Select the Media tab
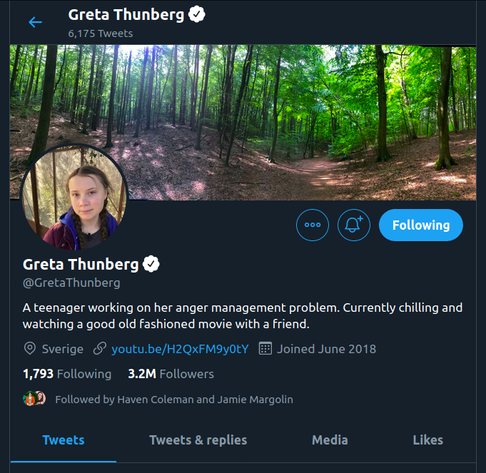The width and height of the screenshot is (486, 473). (330, 440)
